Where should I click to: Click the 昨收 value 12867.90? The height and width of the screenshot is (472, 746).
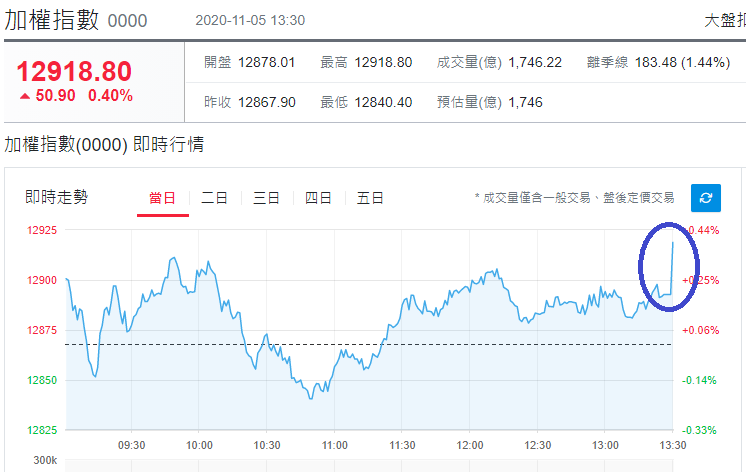coord(266,102)
